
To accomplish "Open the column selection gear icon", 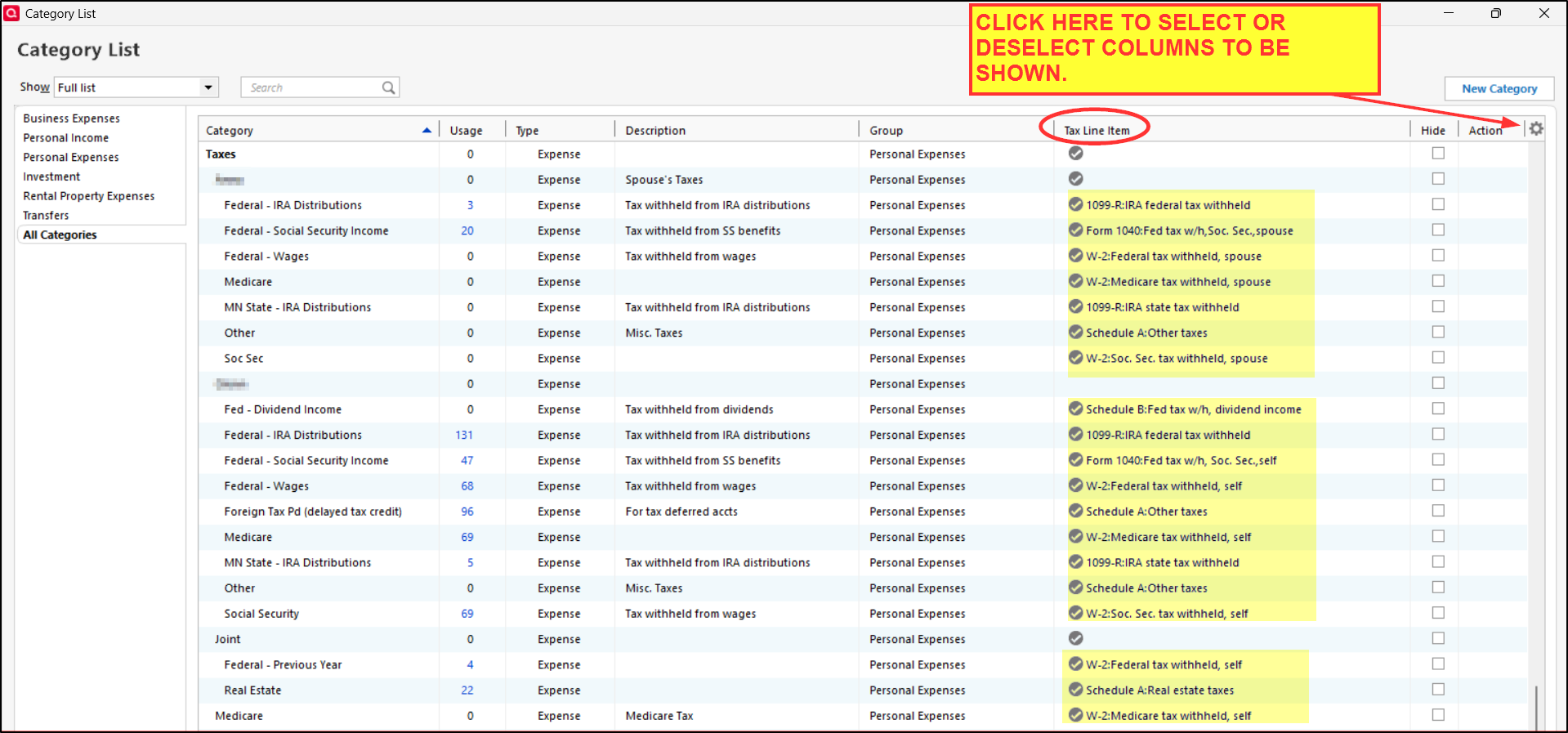I will pyautogui.click(x=1536, y=129).
